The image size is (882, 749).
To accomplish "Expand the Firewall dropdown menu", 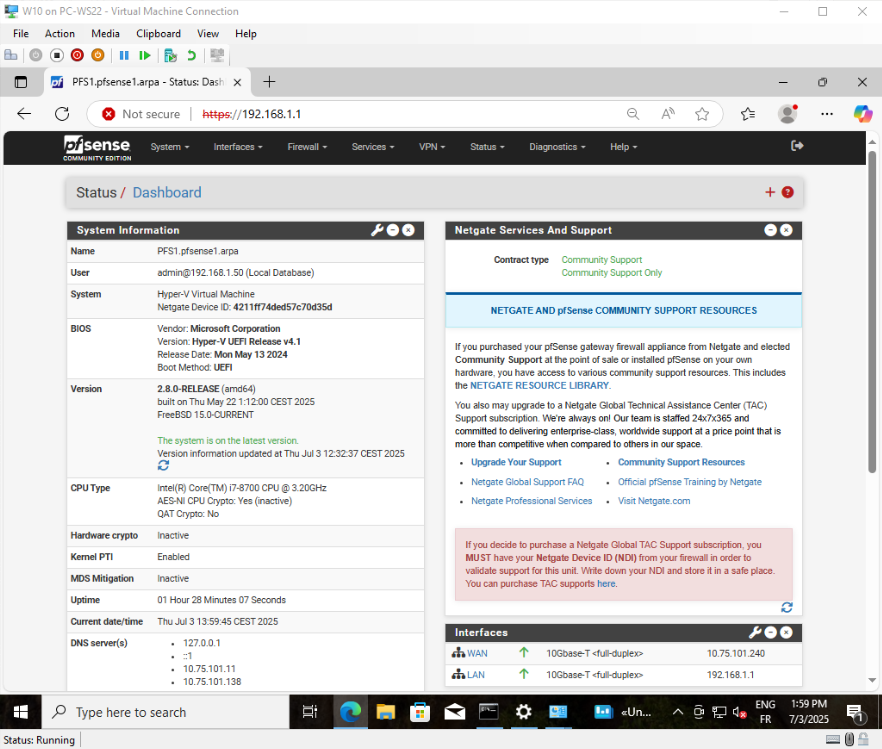I will 307,147.
